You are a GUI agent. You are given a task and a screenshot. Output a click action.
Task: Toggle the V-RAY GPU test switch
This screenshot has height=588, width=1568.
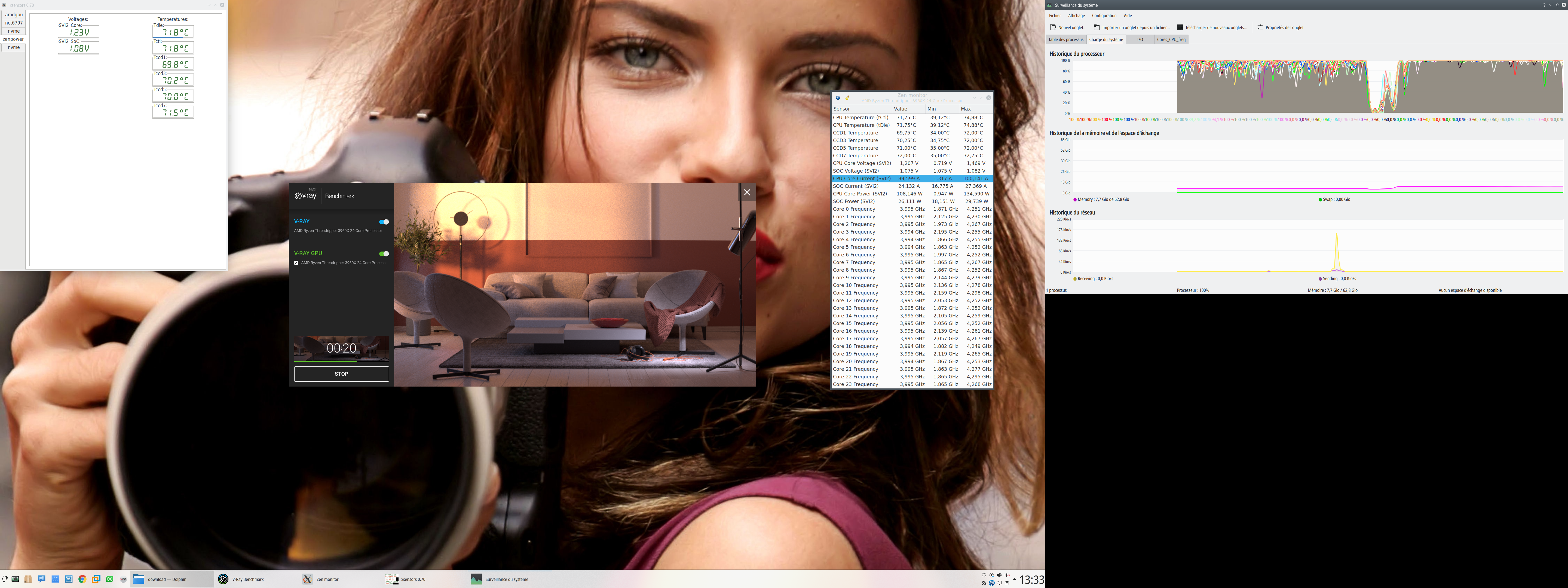(384, 254)
